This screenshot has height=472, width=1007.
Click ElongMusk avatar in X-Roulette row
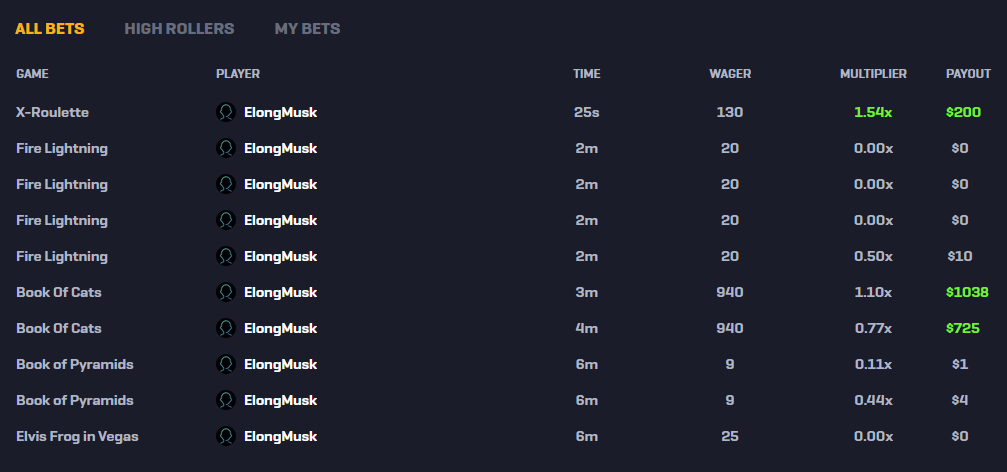click(226, 112)
